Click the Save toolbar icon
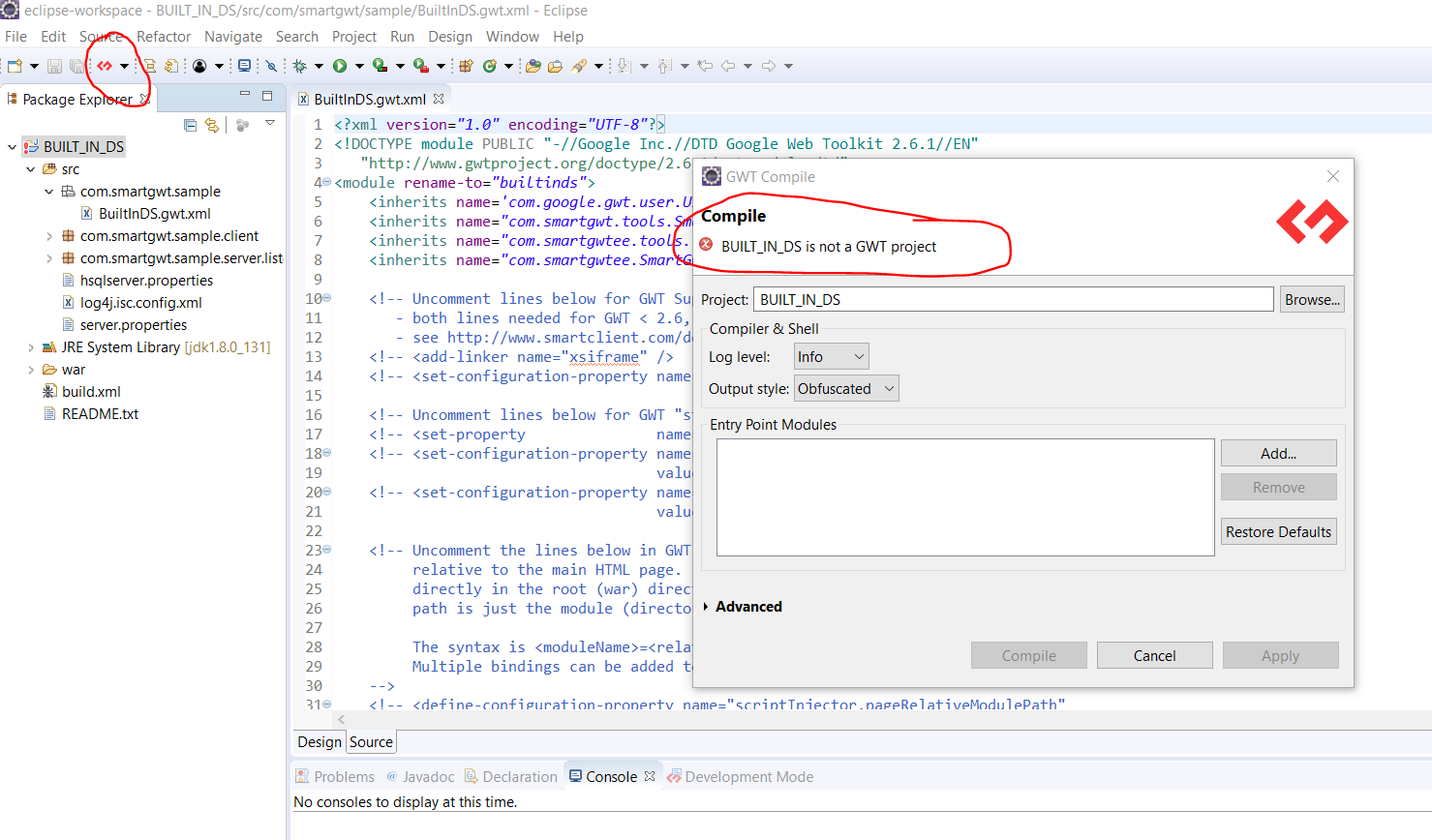 54,66
